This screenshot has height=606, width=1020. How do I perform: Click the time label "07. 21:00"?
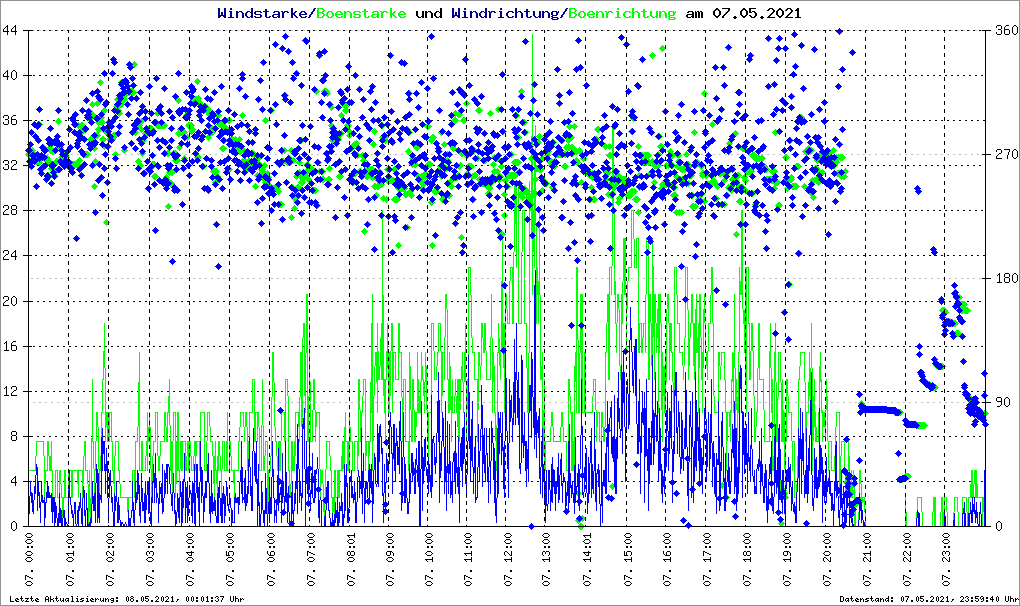(x=867, y=560)
